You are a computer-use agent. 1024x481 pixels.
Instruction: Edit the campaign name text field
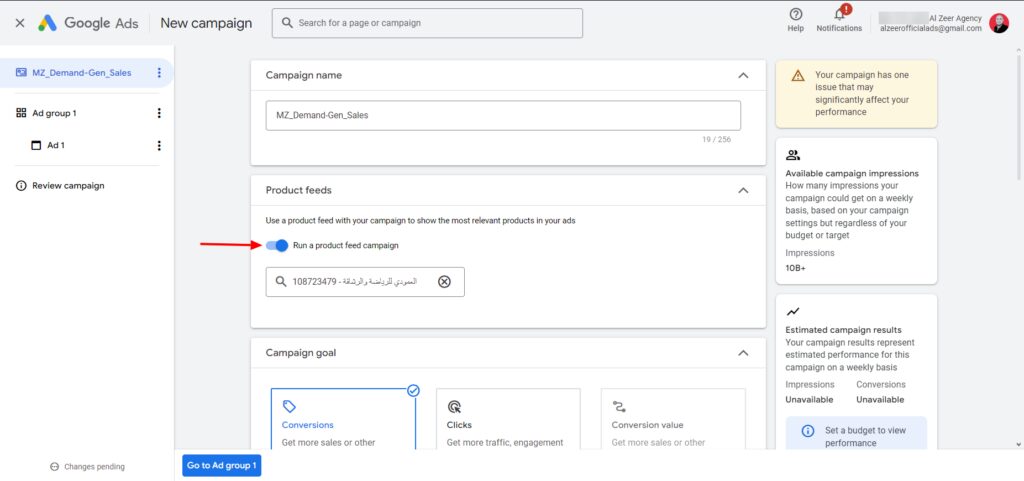point(503,116)
